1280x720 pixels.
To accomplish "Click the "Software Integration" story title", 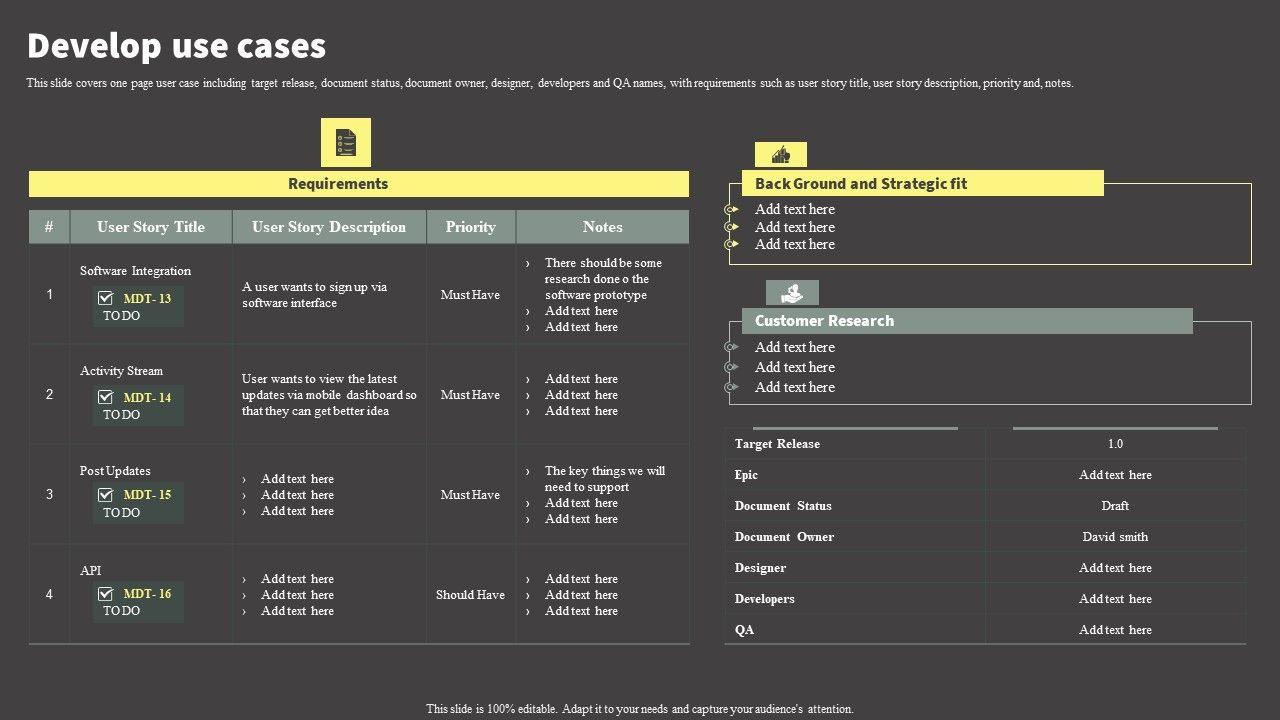I will [x=135, y=271].
